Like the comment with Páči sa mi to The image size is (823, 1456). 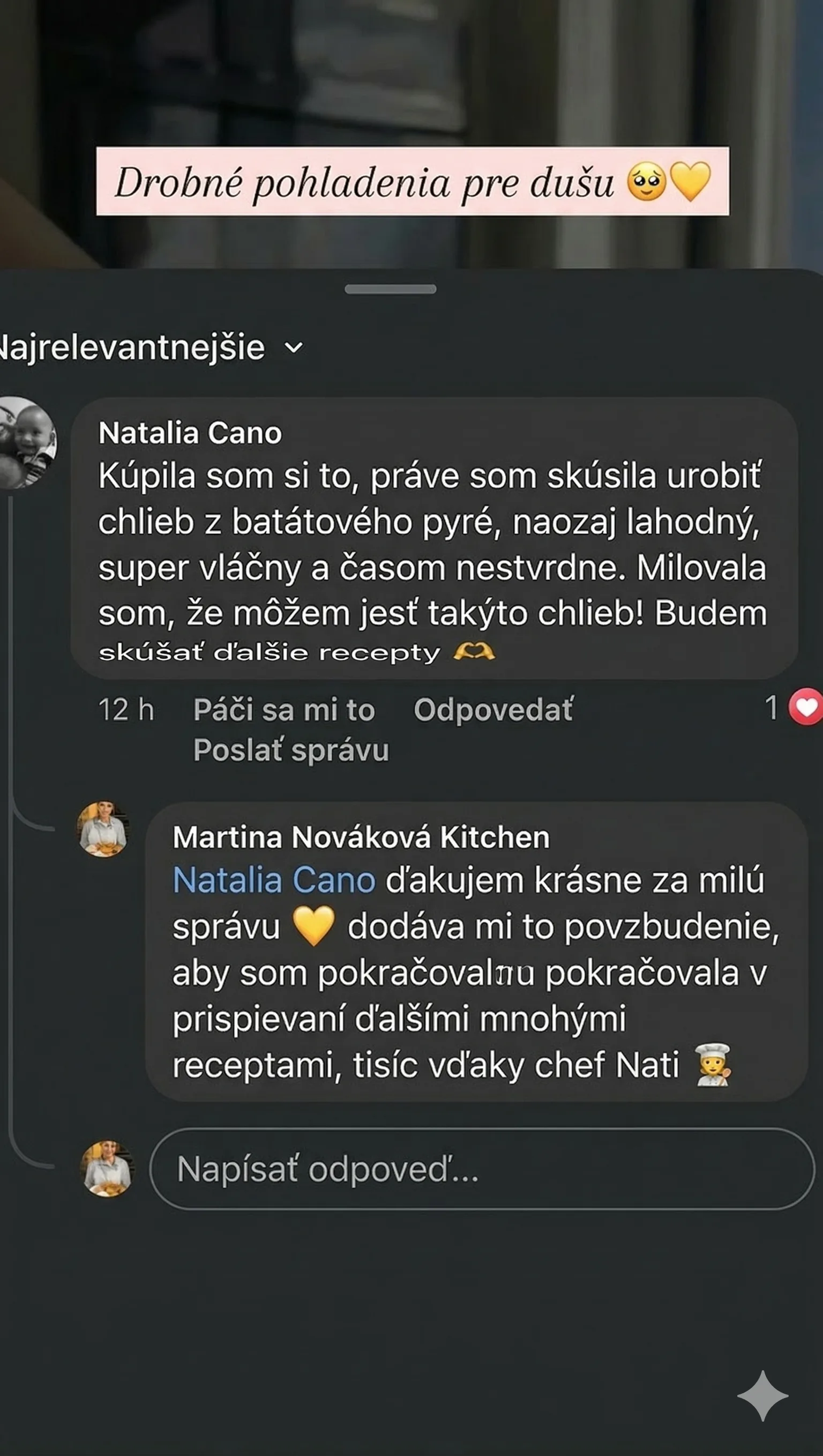click(284, 710)
